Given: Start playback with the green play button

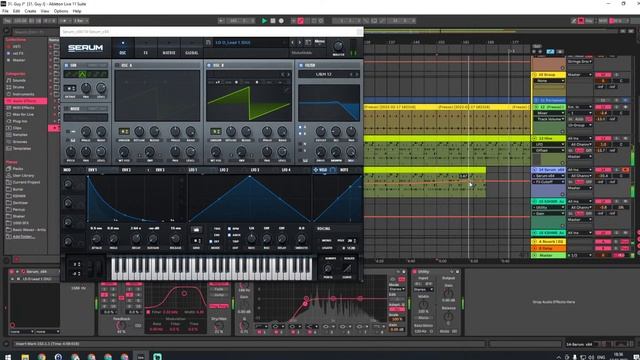Looking at the screenshot, I should point(264,21).
